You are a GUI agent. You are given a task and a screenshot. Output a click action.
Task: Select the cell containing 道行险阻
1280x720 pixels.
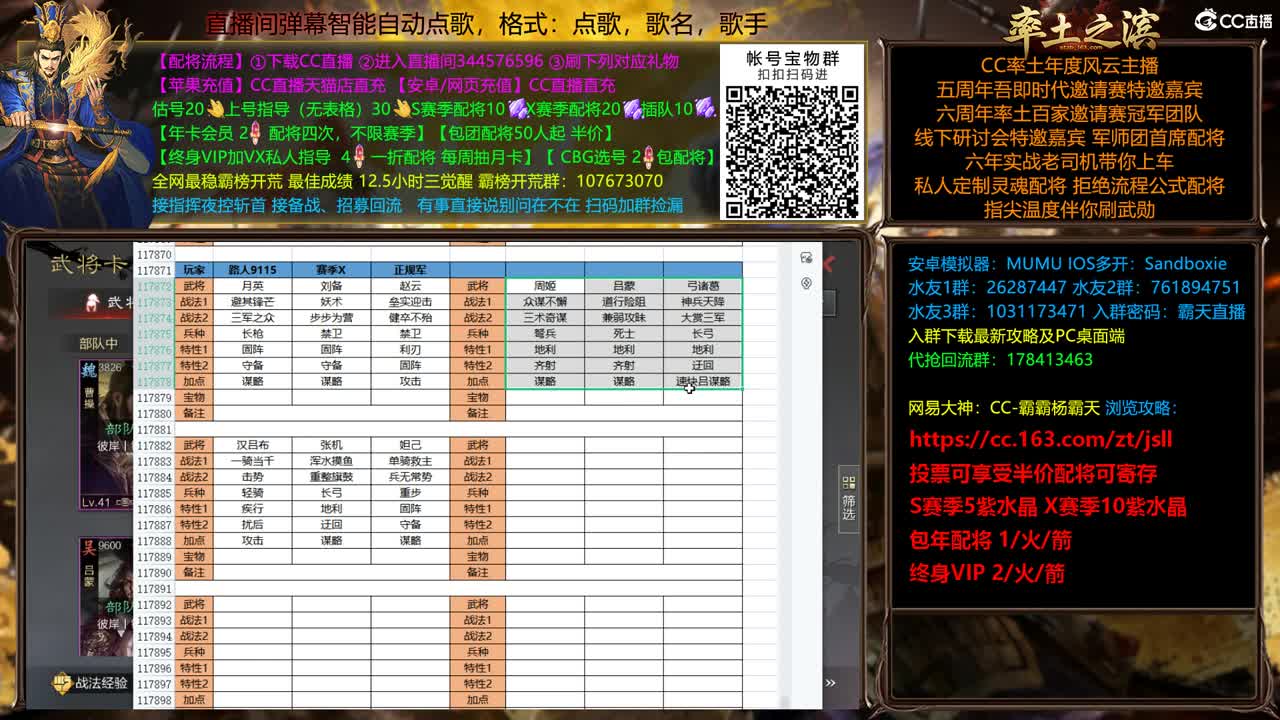[624, 302]
